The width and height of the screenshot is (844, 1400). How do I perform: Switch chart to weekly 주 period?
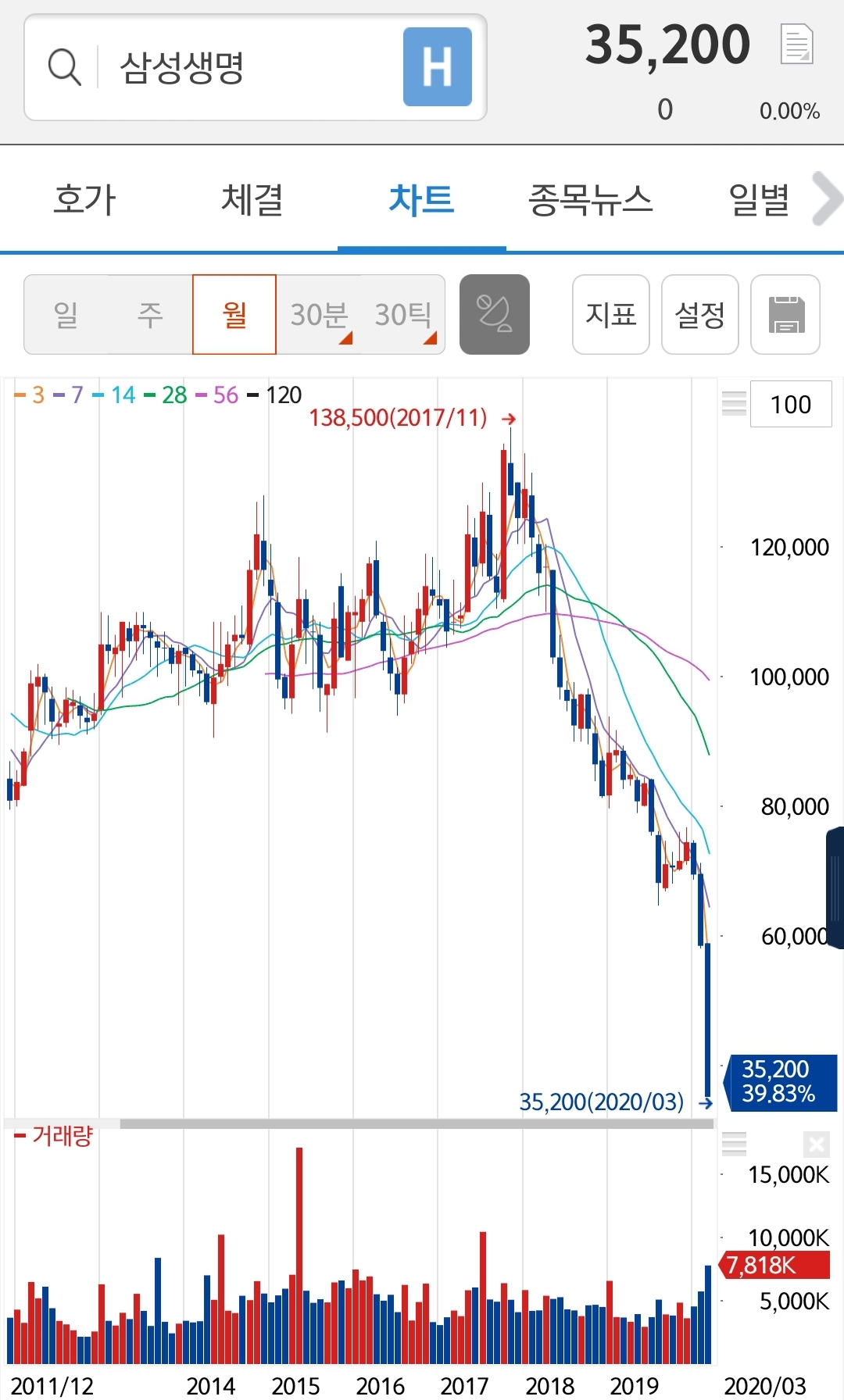click(150, 315)
